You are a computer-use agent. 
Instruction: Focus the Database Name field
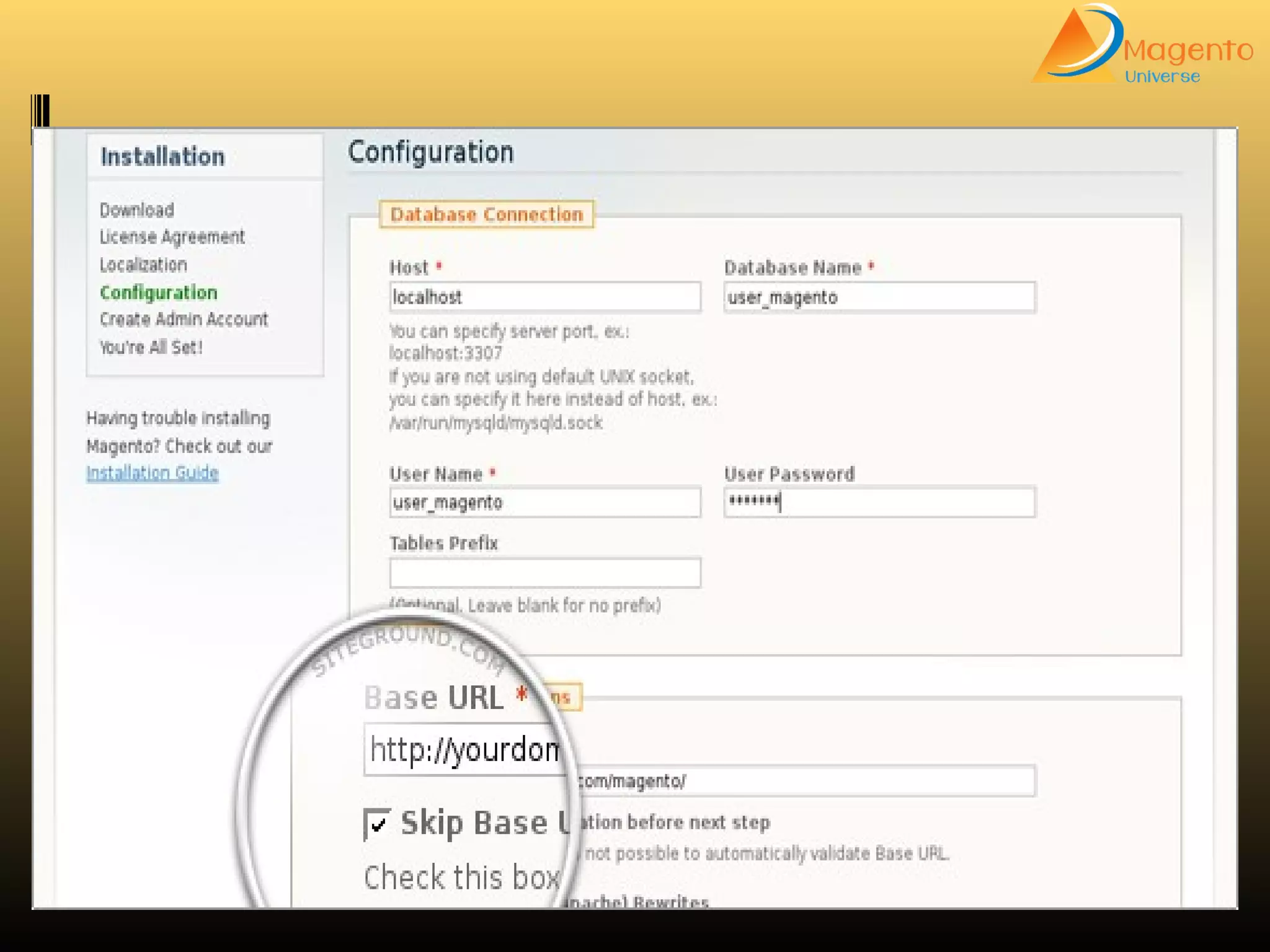(x=879, y=297)
